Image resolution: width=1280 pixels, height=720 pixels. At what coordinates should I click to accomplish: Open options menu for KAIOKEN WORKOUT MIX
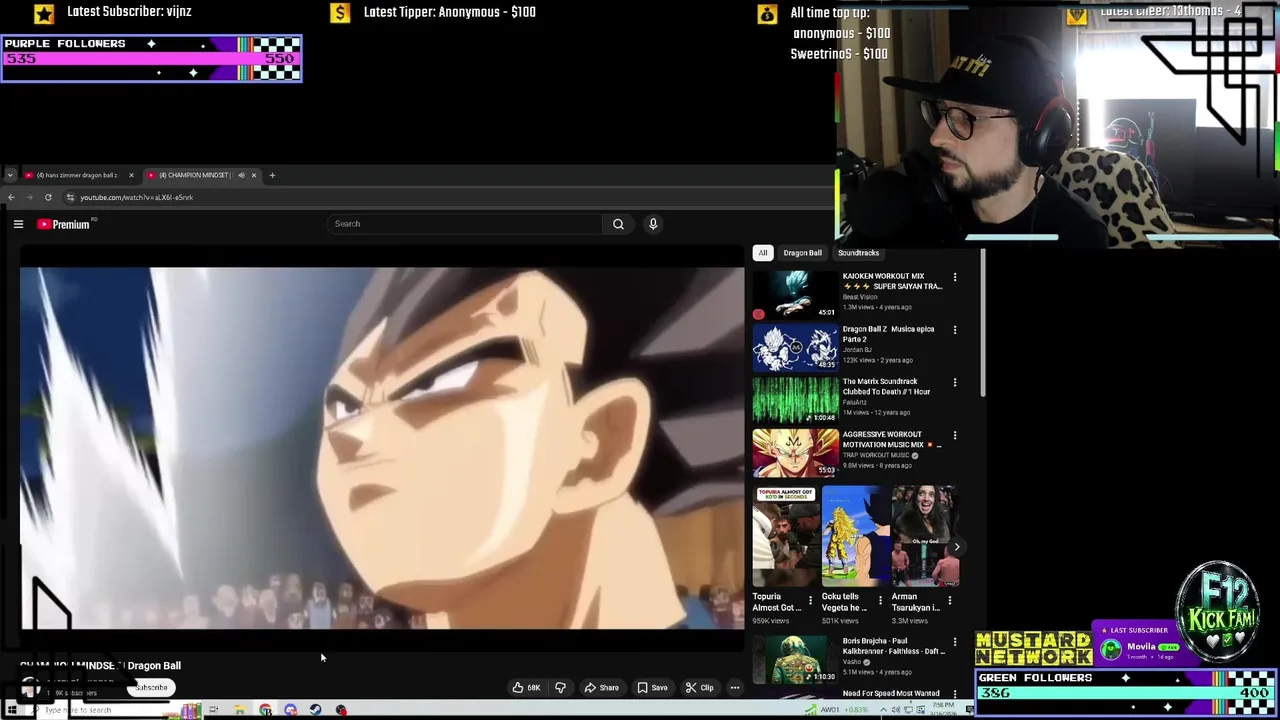point(955,277)
